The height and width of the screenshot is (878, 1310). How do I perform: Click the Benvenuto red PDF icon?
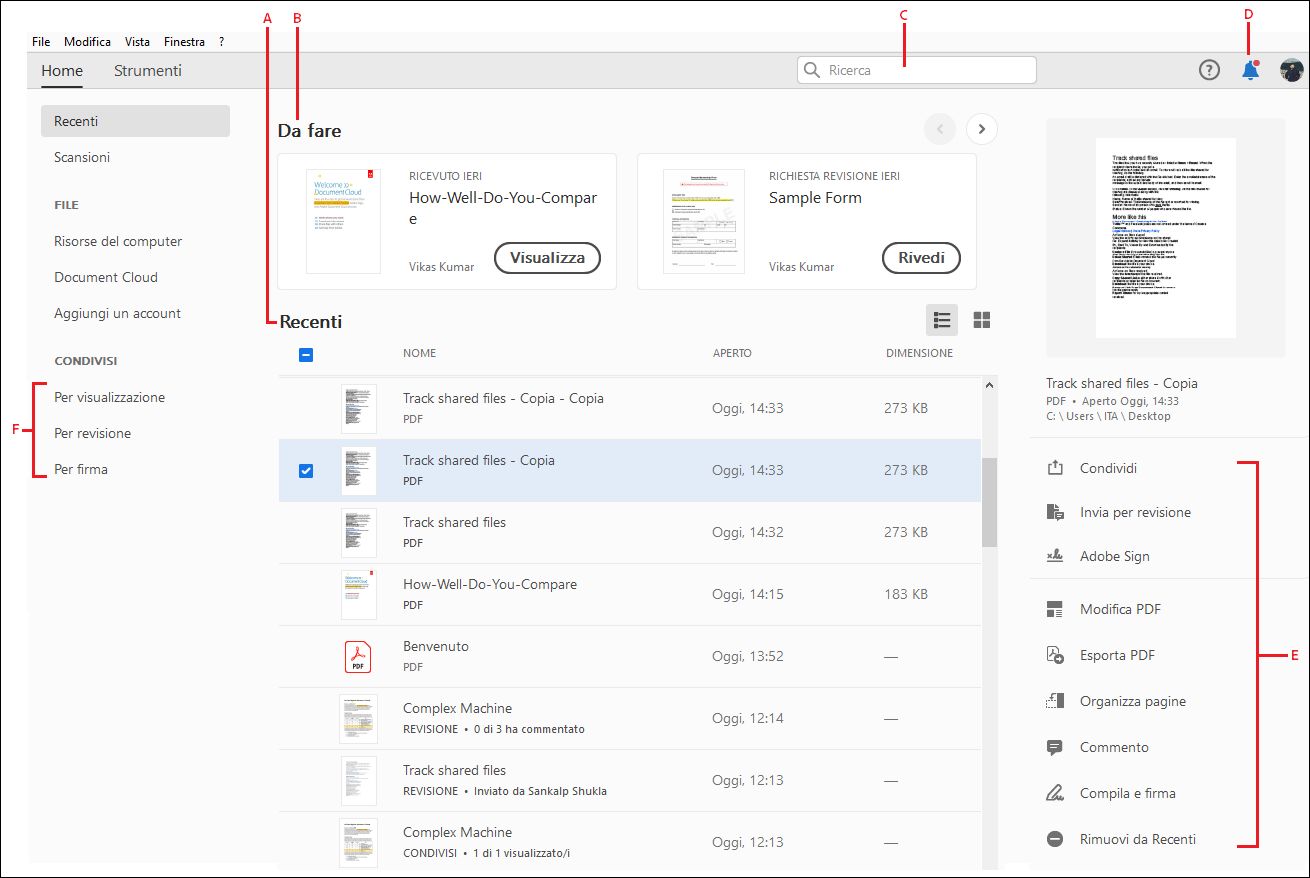tap(358, 656)
